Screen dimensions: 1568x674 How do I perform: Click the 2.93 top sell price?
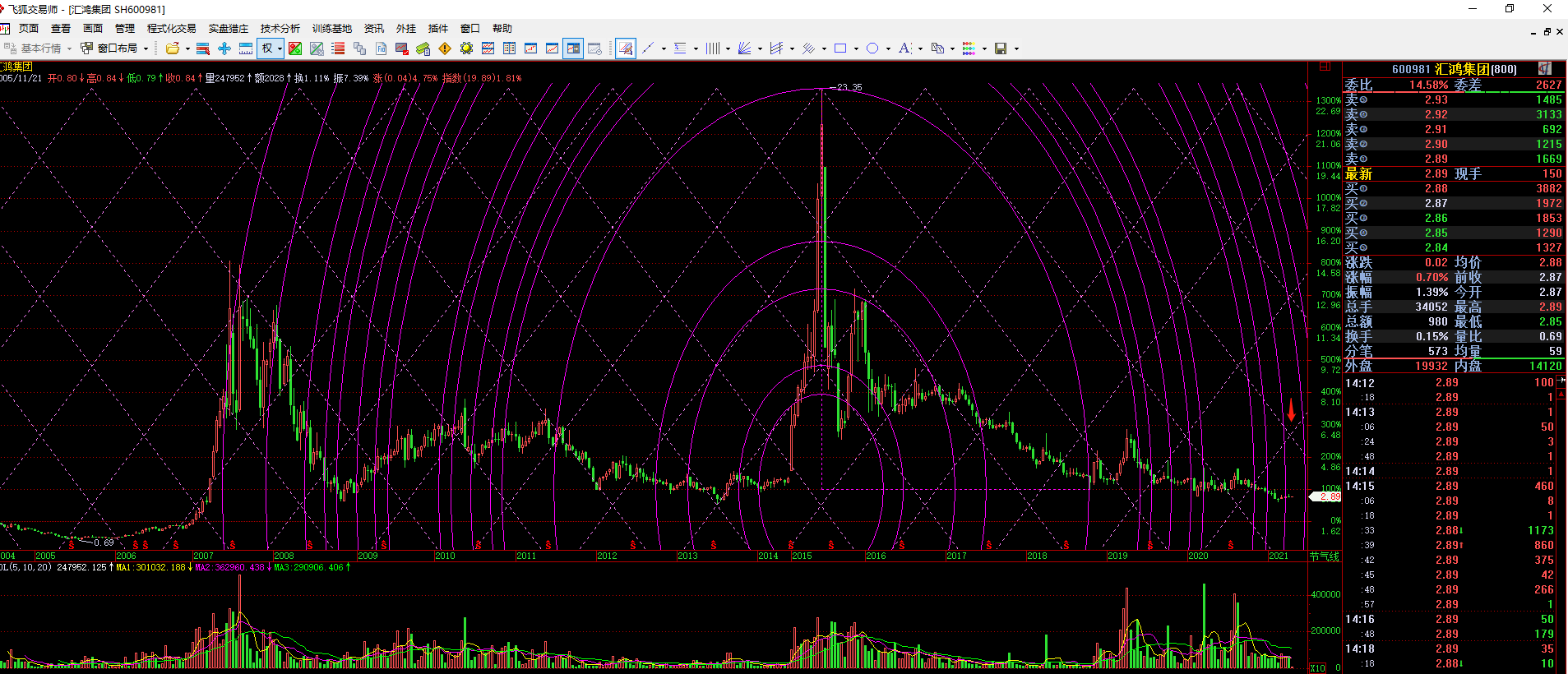coord(1436,99)
